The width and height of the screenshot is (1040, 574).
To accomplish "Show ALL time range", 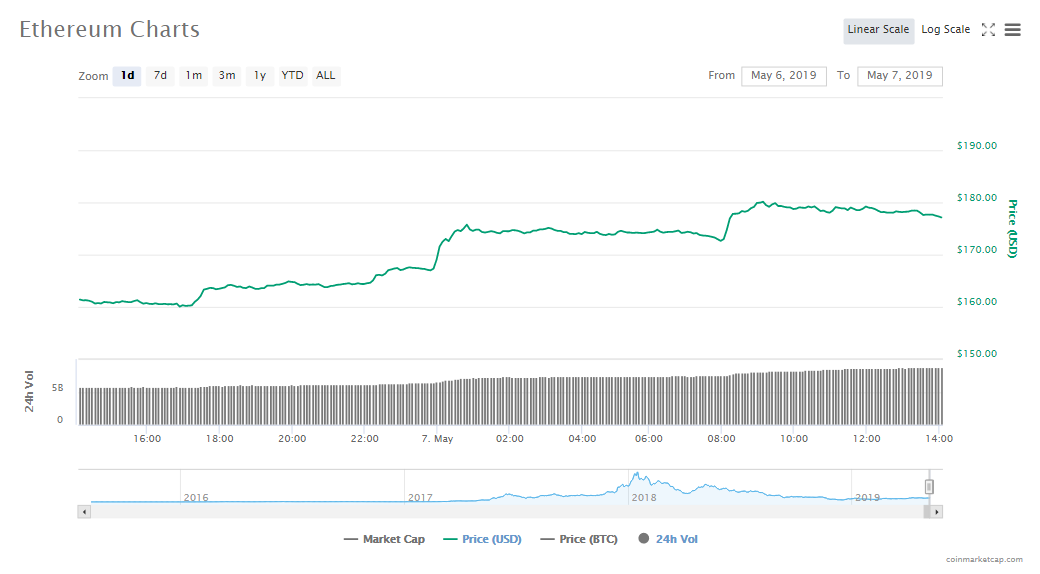I will coord(326,76).
